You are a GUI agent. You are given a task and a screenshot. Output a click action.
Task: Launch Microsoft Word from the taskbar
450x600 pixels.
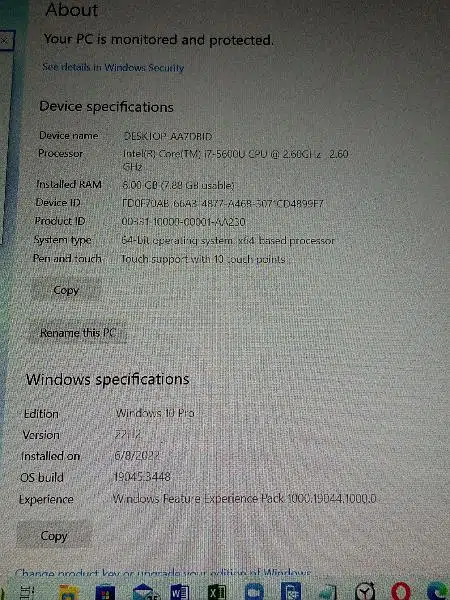pyautogui.click(x=179, y=592)
